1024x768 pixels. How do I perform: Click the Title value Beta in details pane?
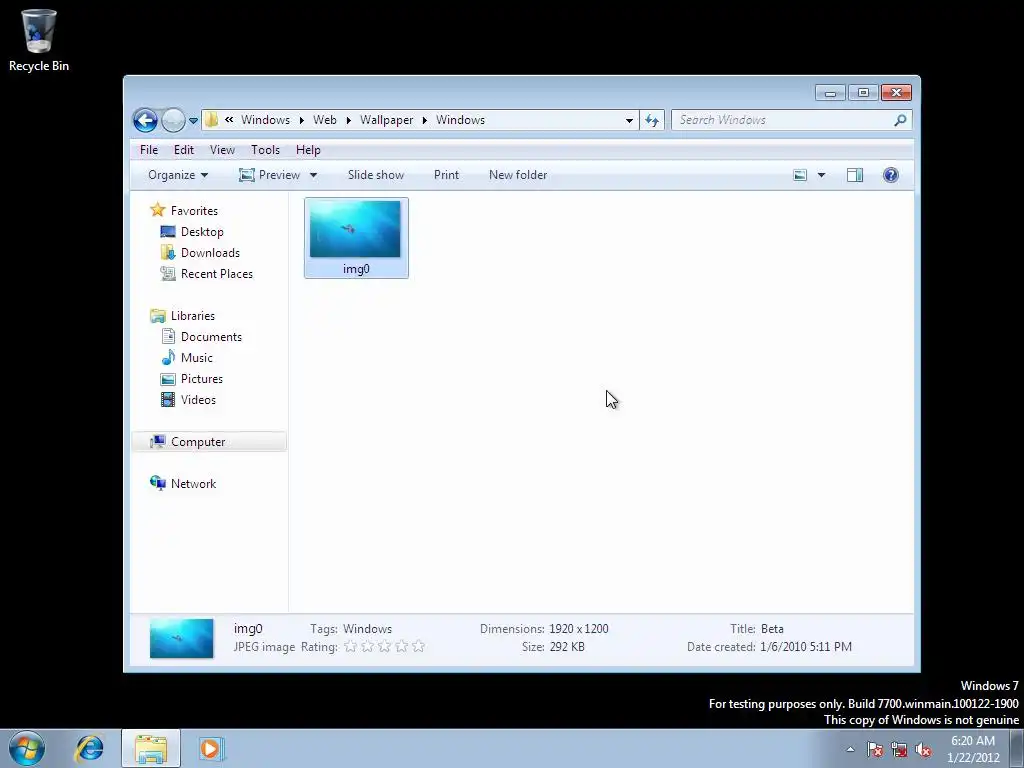coord(772,629)
